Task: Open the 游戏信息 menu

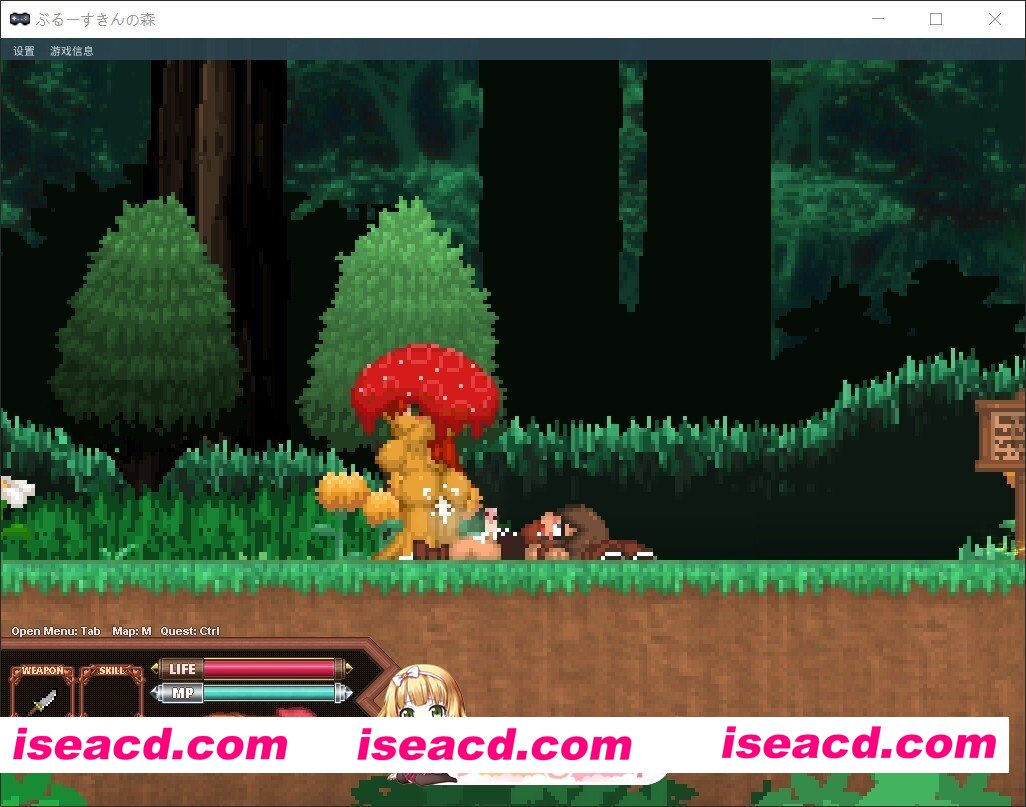Action: point(72,50)
